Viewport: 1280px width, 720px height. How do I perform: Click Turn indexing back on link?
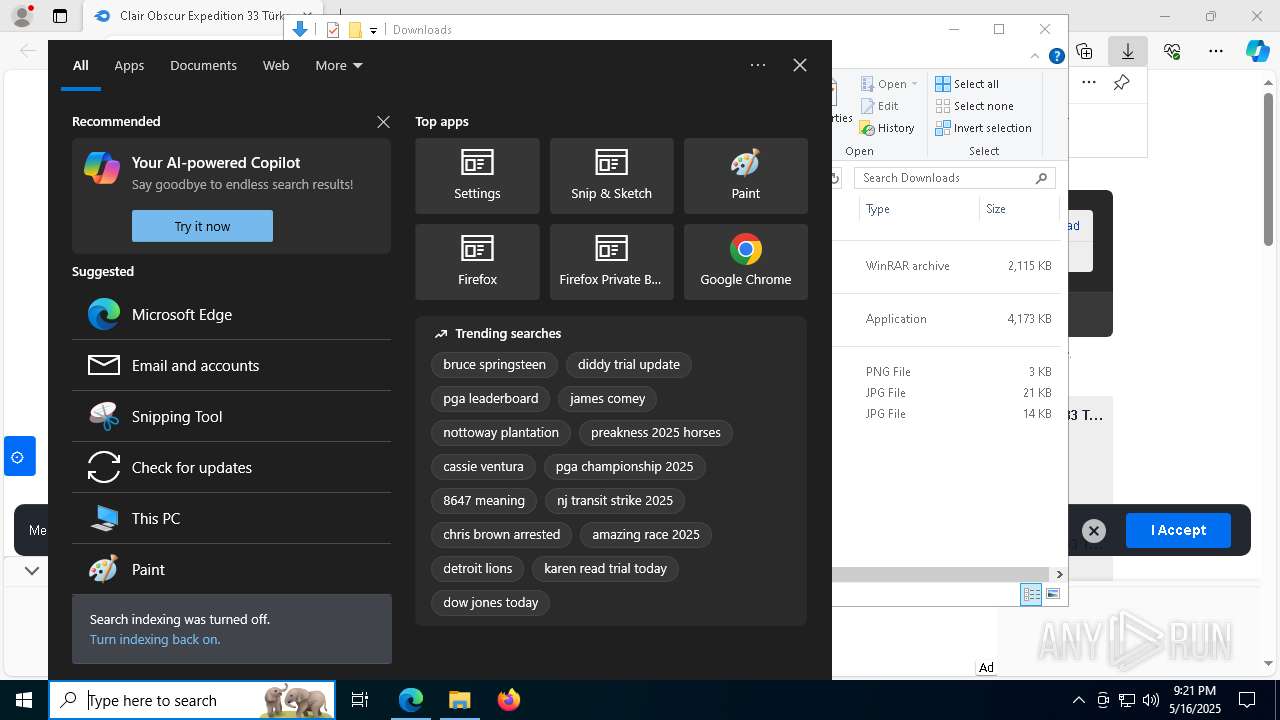155,639
